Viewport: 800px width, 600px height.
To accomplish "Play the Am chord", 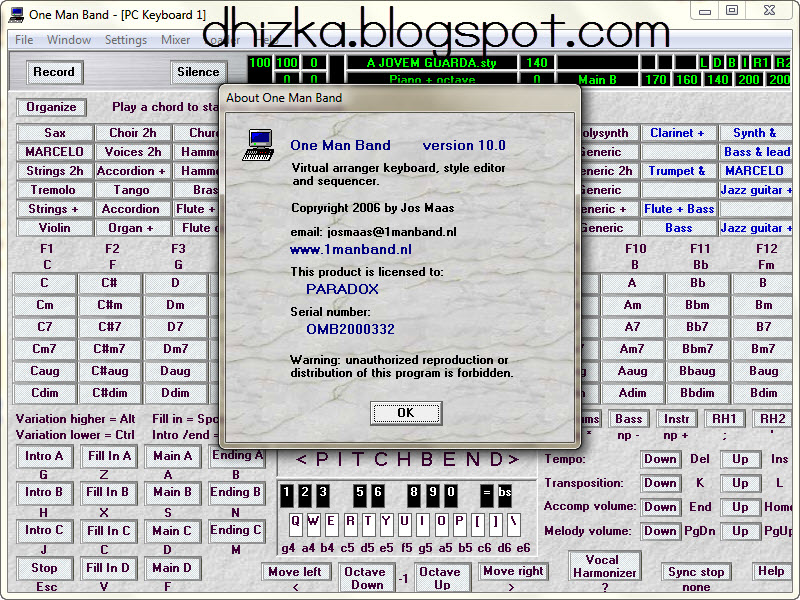I will point(632,305).
